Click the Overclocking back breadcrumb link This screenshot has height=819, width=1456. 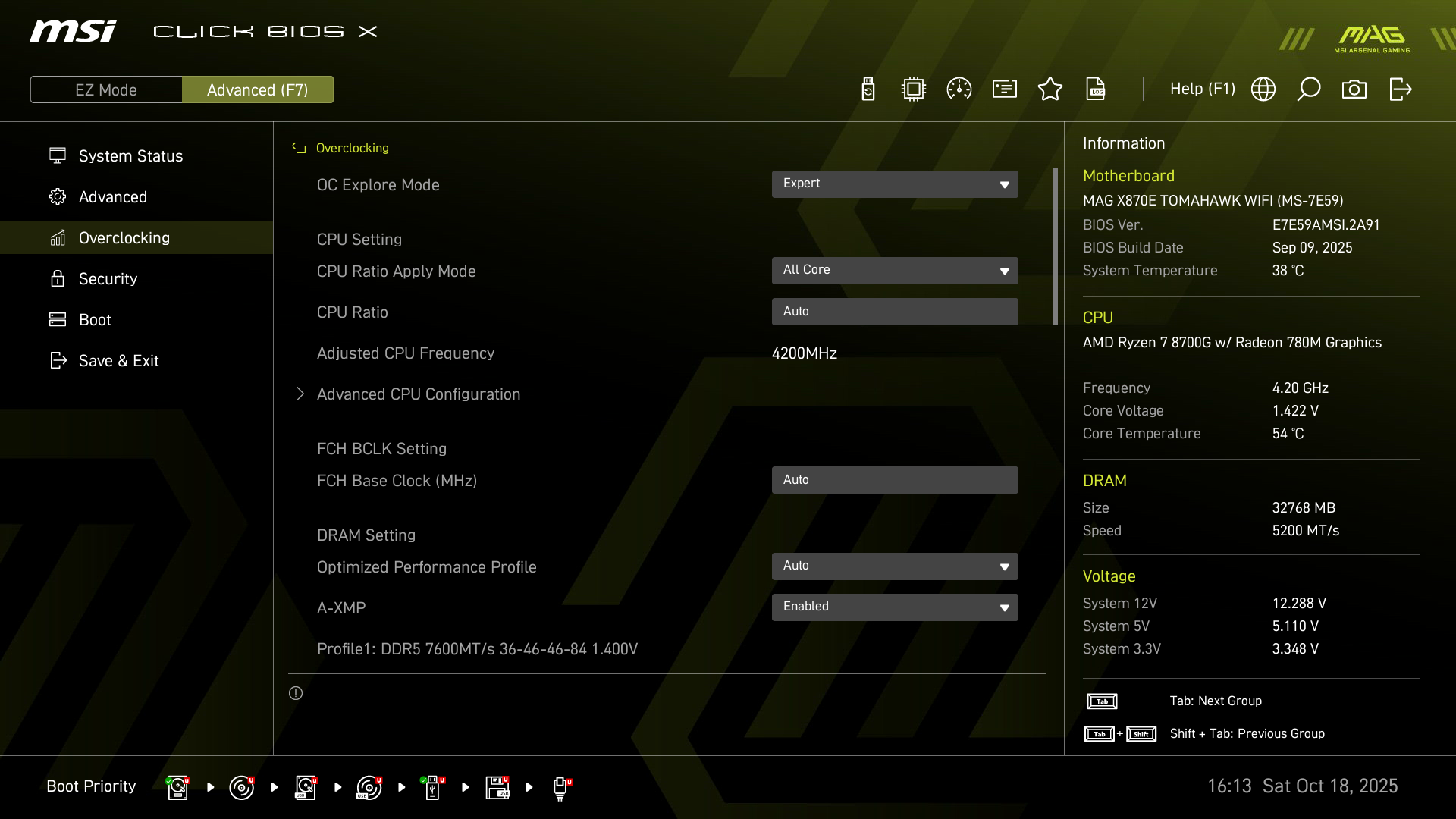pyautogui.click(x=352, y=148)
